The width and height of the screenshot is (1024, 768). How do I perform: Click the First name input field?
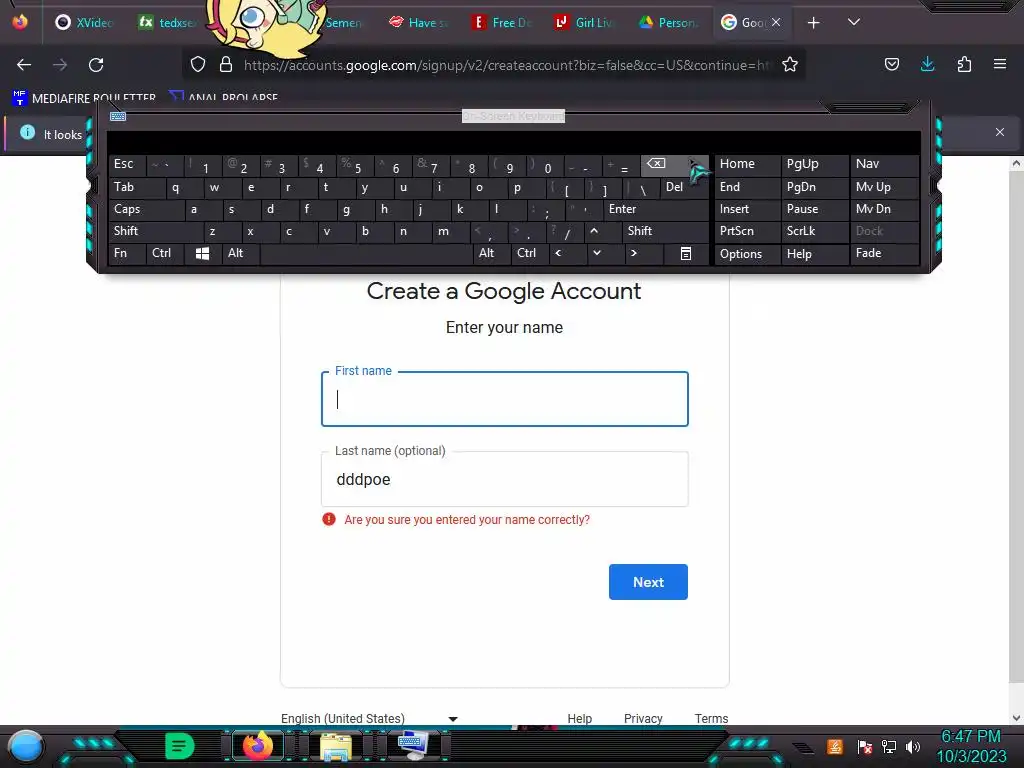click(505, 399)
